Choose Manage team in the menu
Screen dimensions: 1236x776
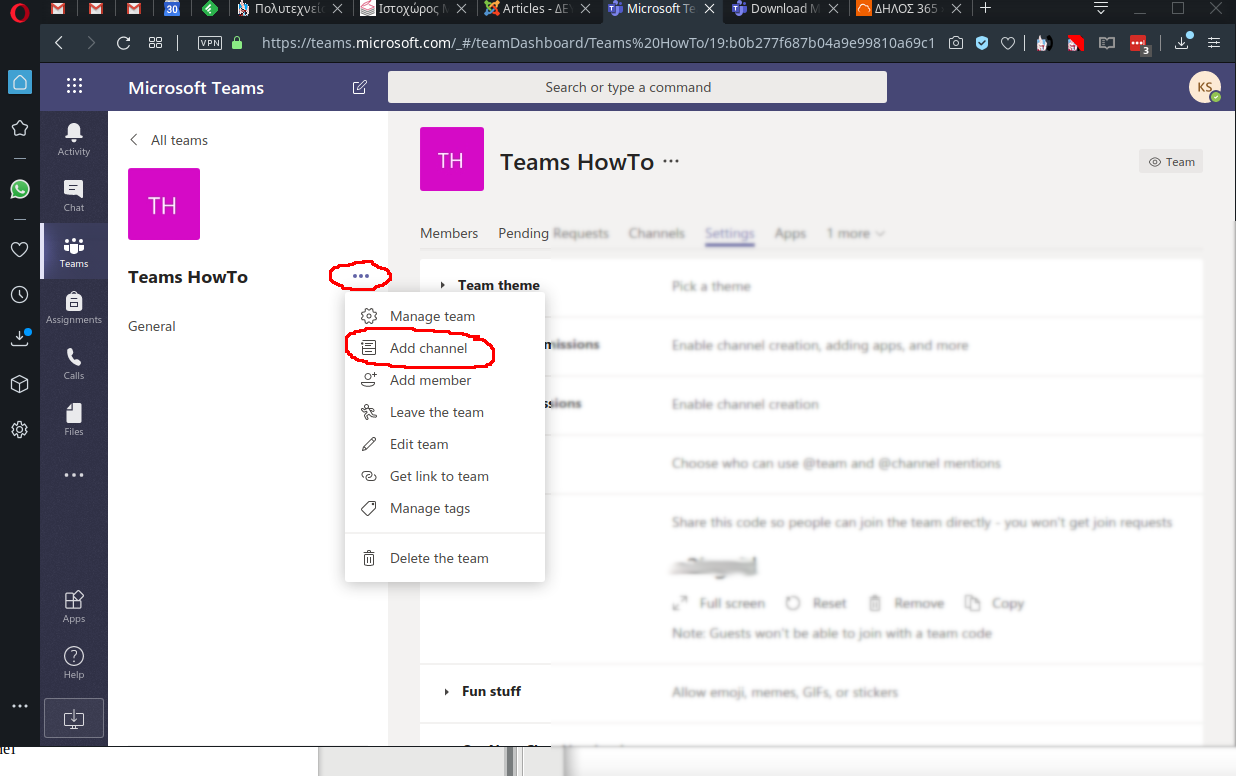[x=432, y=316]
